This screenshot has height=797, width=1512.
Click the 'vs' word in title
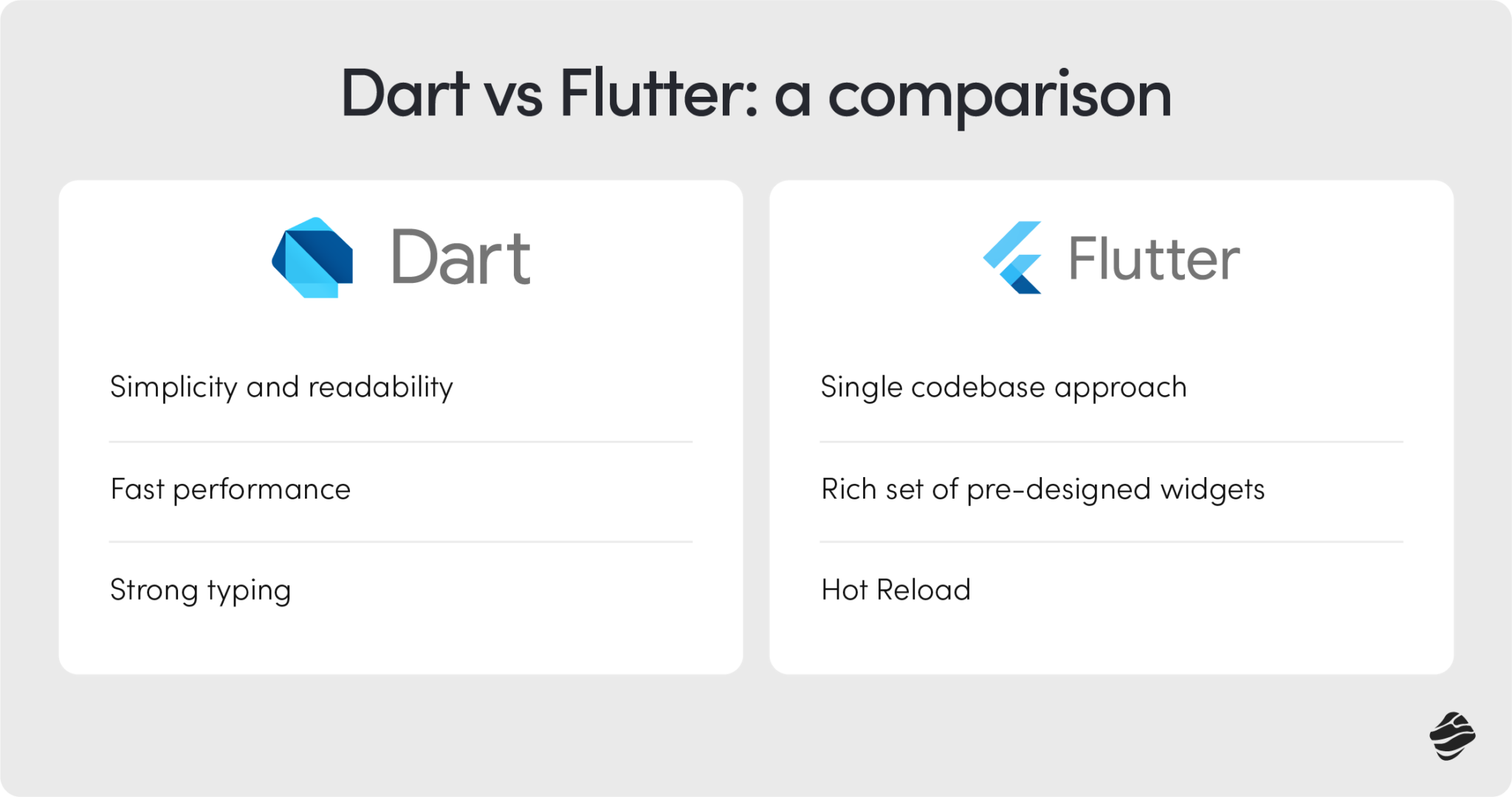pyautogui.click(x=514, y=100)
